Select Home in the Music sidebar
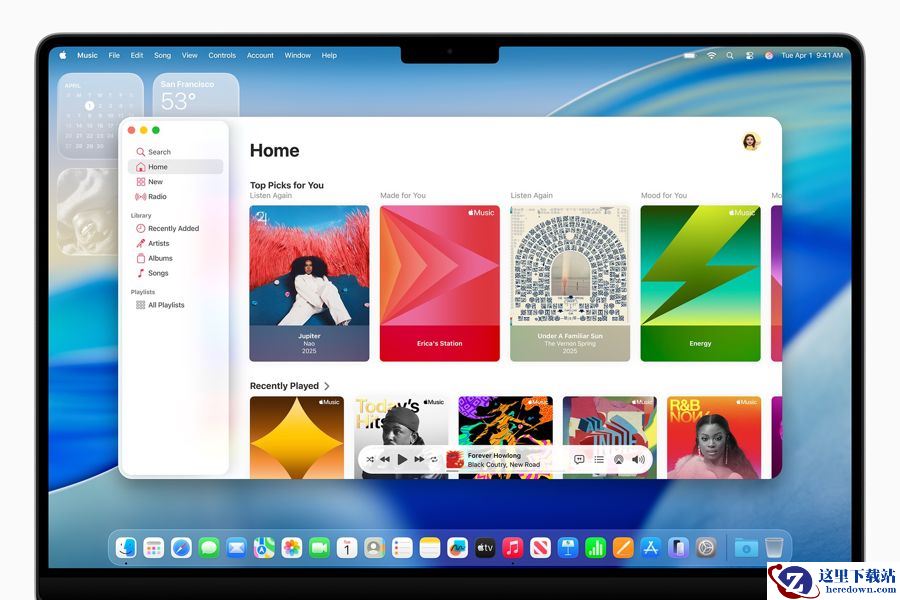Viewport: 900px width, 600px height. [175, 167]
